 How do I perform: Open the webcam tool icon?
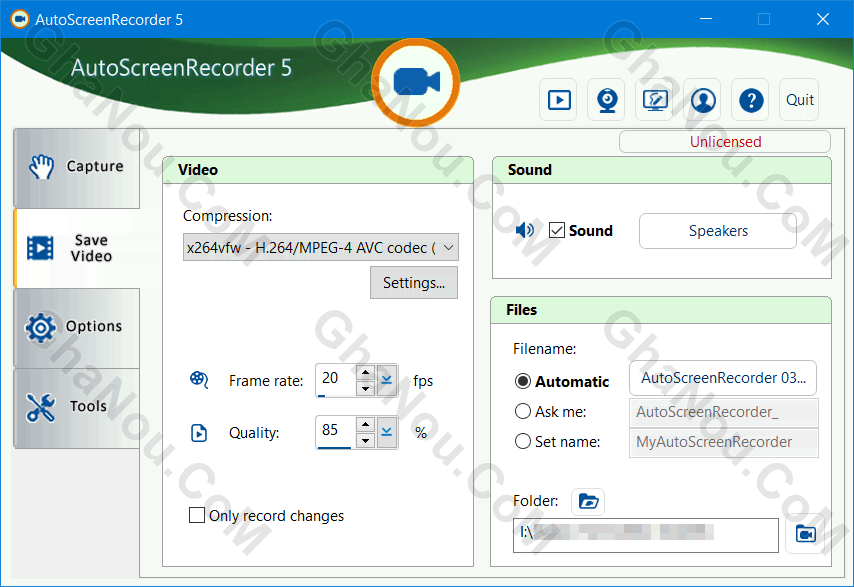tap(607, 100)
